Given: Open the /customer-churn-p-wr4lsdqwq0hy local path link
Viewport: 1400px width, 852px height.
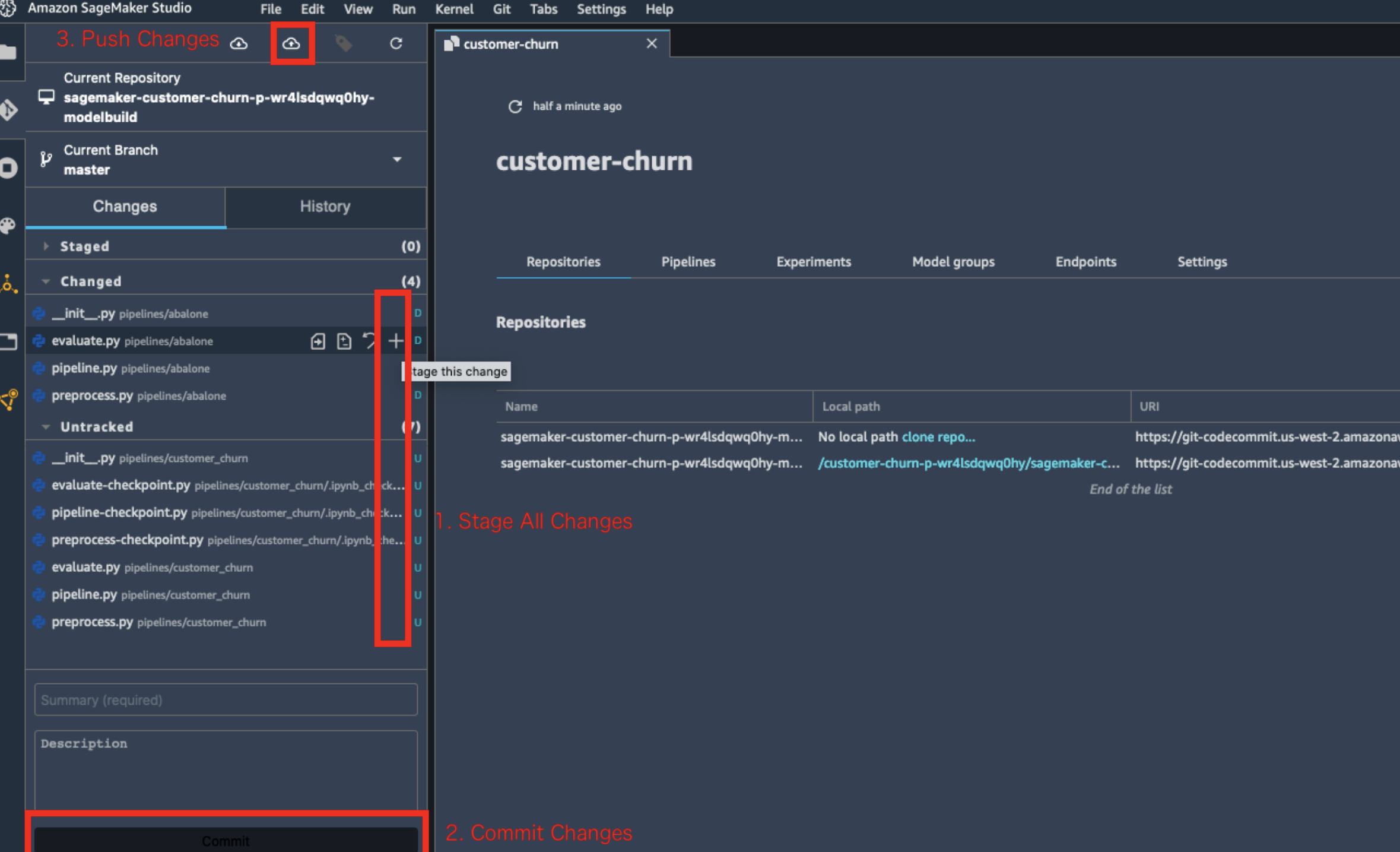Looking at the screenshot, I should click(969, 463).
